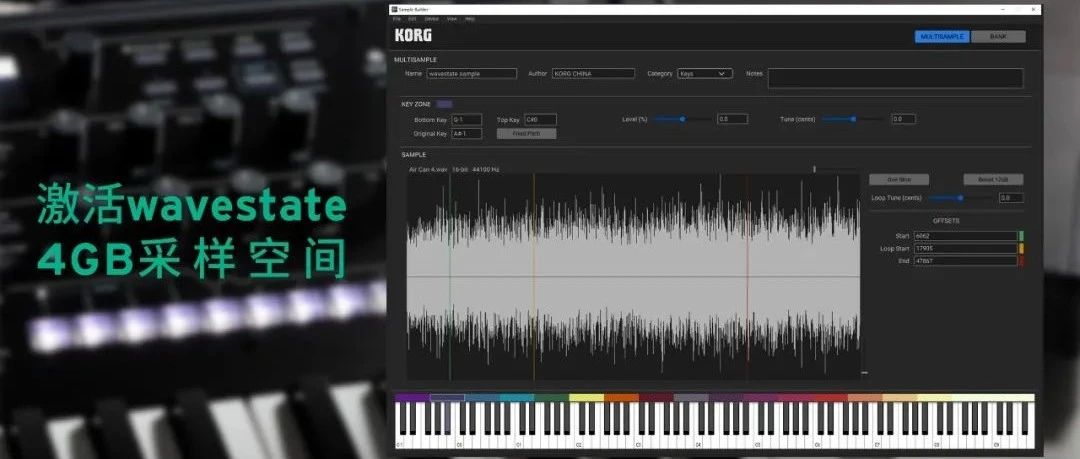1080x459 pixels.
Task: Open the View menu
Action: [452, 19]
